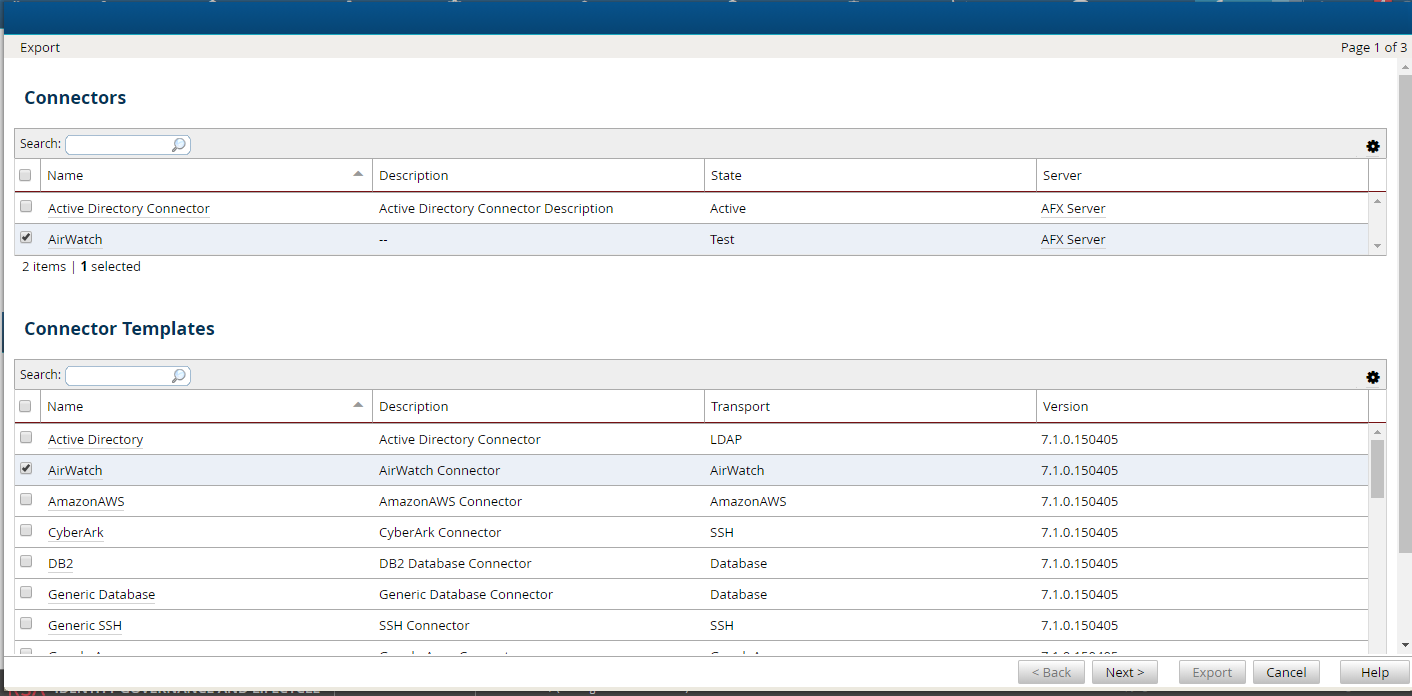Open Connectors table settings gear icon
Screen dimensions: 1412x696
tap(1373, 146)
